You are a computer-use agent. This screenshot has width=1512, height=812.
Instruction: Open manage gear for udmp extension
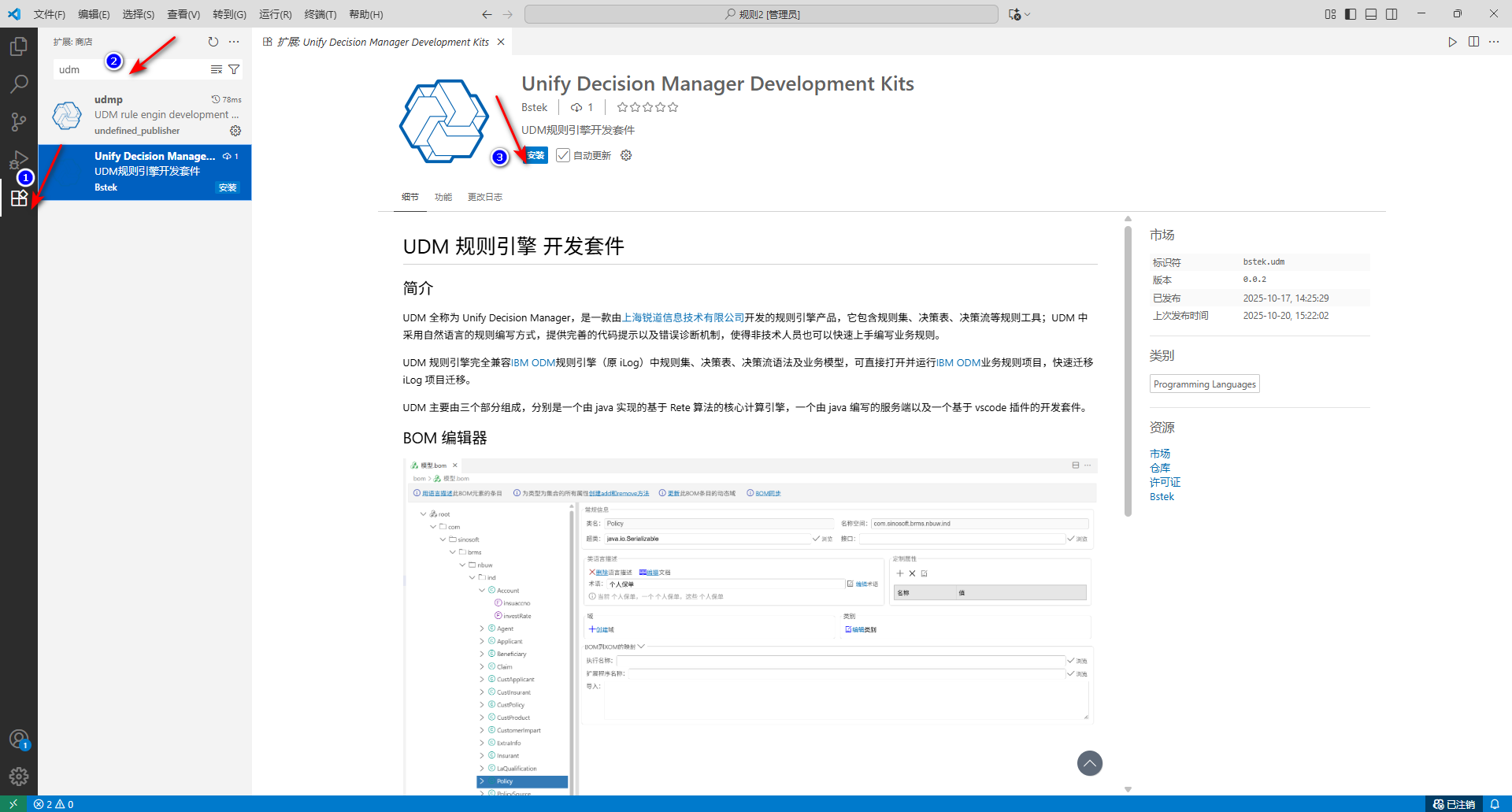[x=235, y=131]
